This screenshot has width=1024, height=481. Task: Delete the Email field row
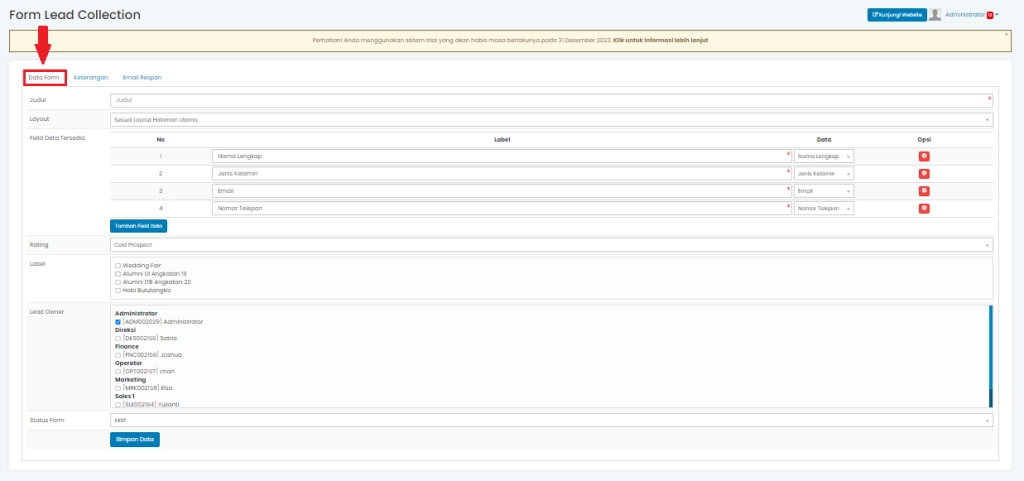click(x=924, y=191)
